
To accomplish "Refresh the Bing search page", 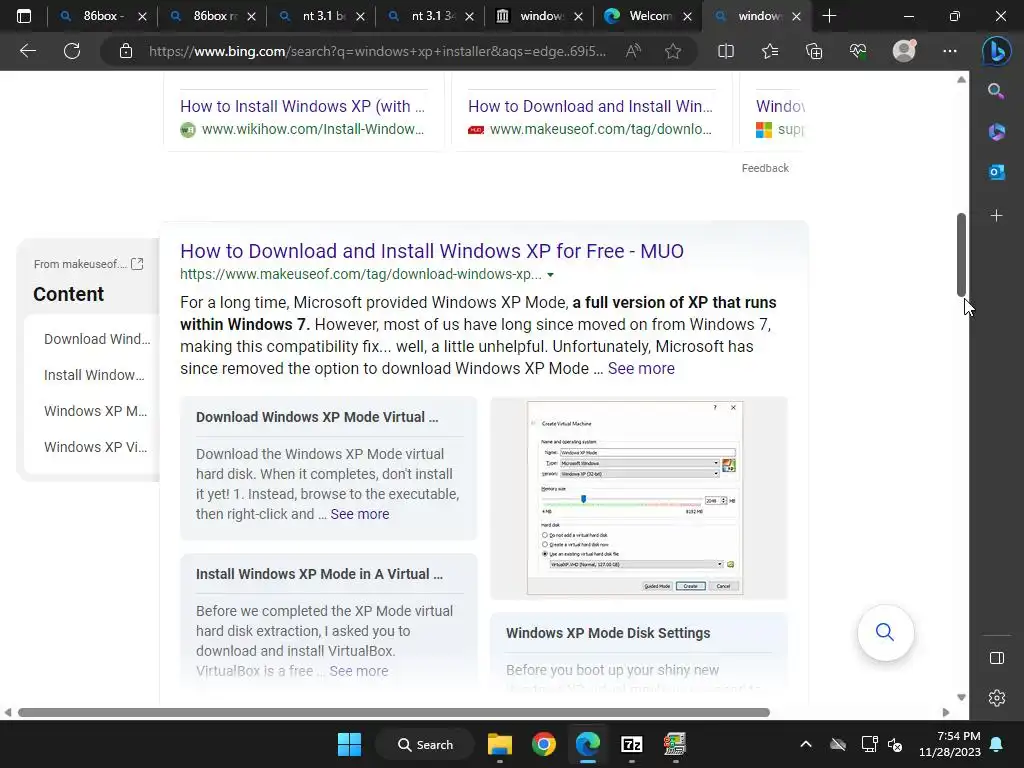I will tap(72, 51).
